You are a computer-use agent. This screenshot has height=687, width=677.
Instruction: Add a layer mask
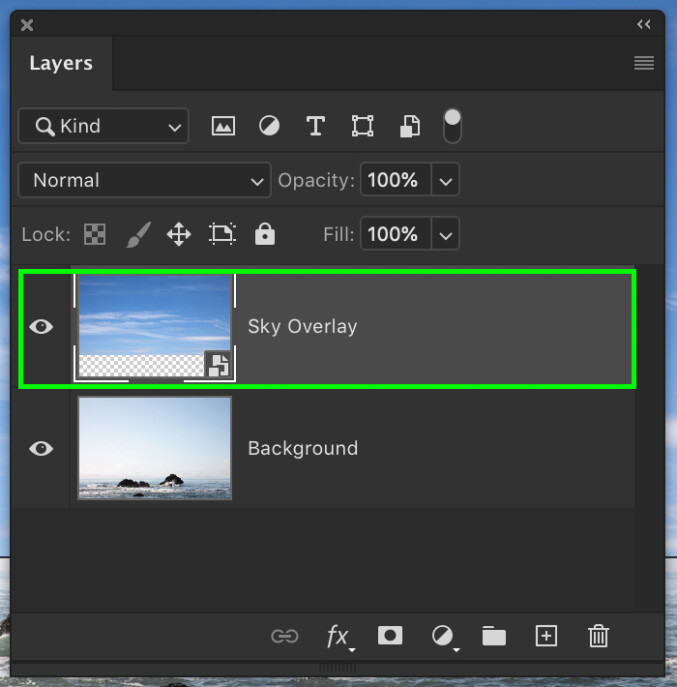click(x=390, y=636)
